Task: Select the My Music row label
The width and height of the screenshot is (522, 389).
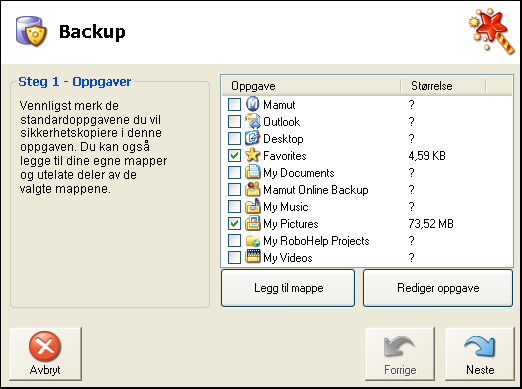Action: coord(286,207)
